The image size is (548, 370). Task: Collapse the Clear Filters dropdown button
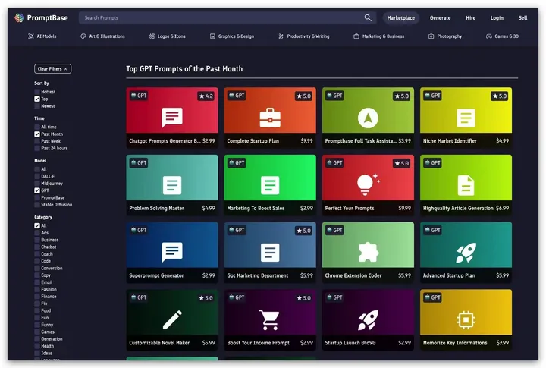pos(53,69)
